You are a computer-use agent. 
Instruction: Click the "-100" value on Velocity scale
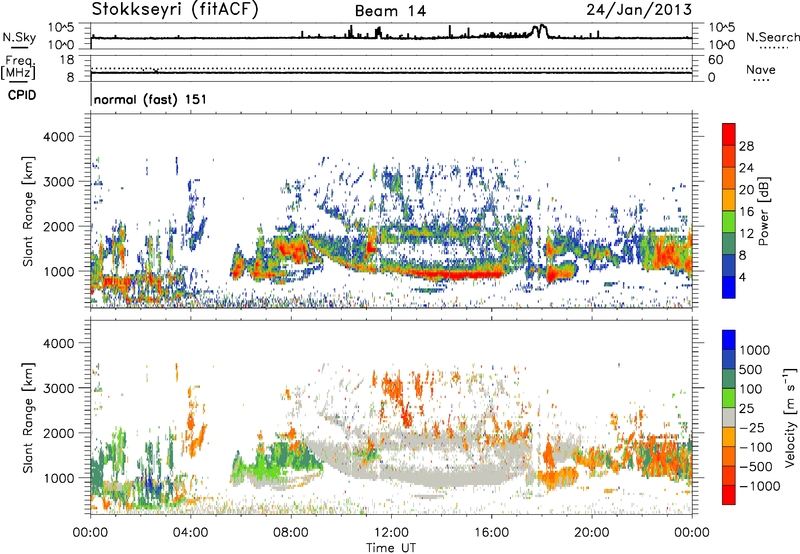(x=755, y=447)
